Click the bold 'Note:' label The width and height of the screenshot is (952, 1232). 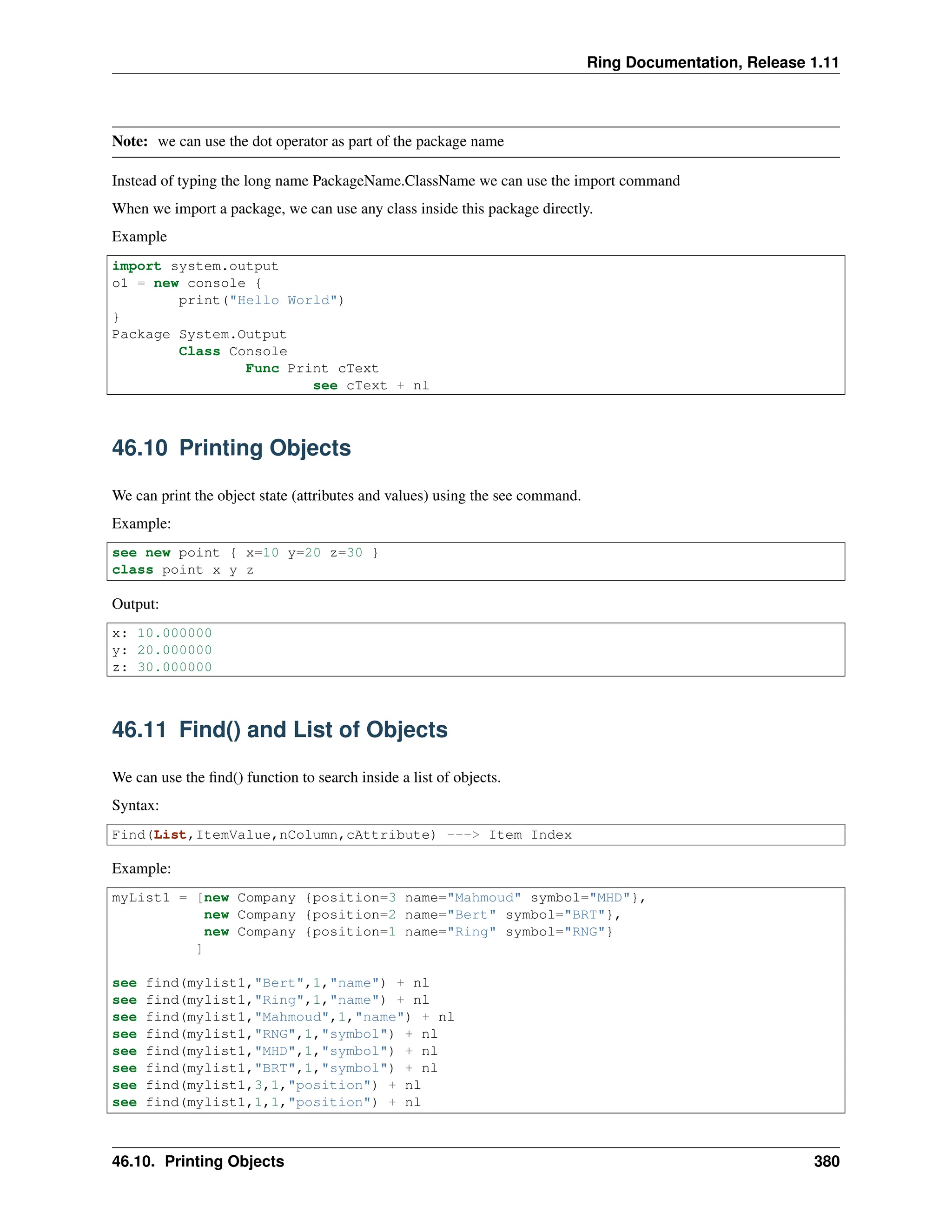click(130, 141)
